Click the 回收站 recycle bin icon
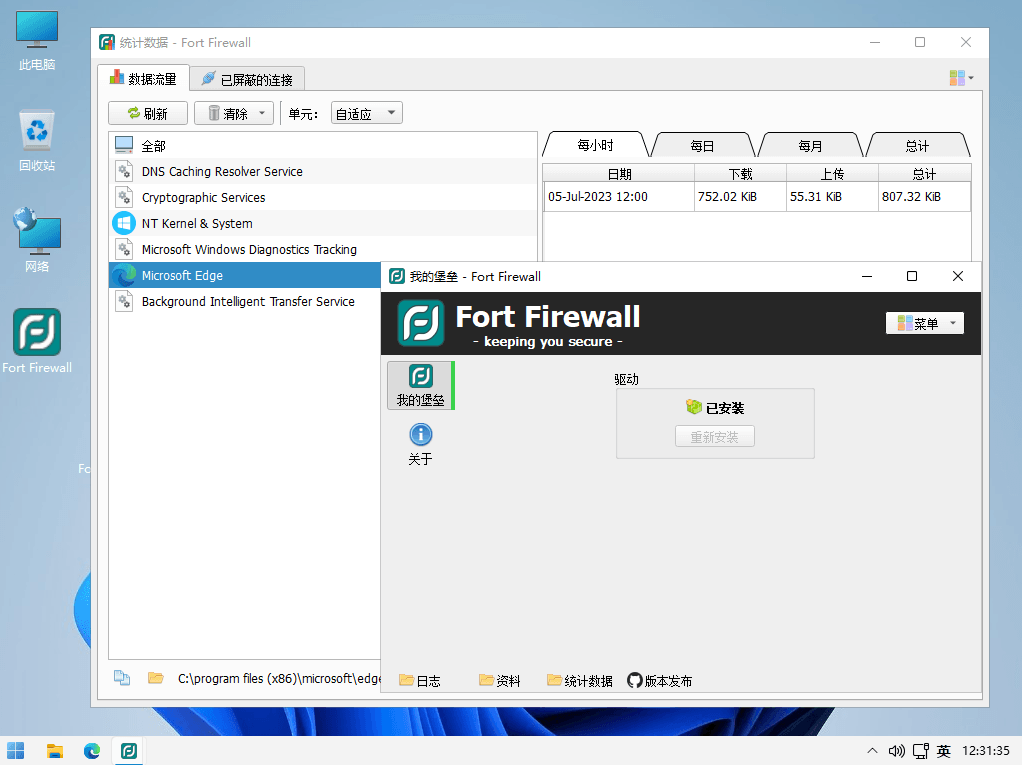Screen dimensions: 1022x765 coord(37,141)
